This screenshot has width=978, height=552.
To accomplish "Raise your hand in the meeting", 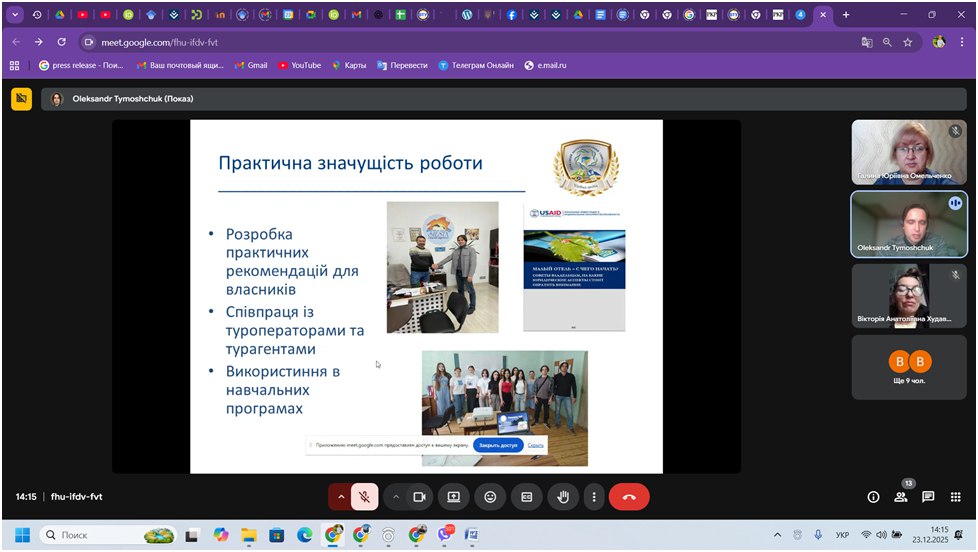I will [x=563, y=497].
